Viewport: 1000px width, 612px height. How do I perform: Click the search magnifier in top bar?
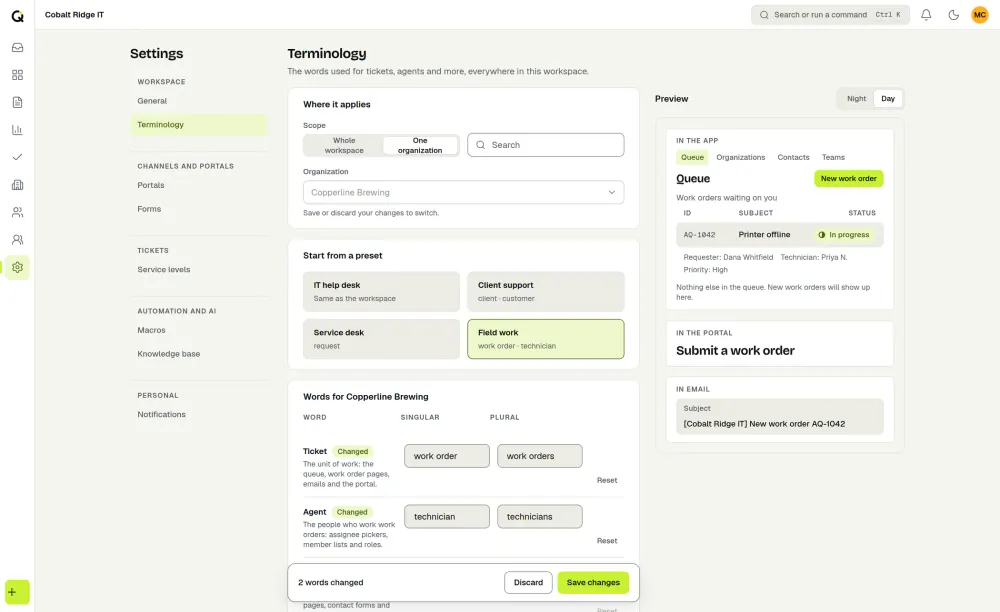click(x=763, y=15)
